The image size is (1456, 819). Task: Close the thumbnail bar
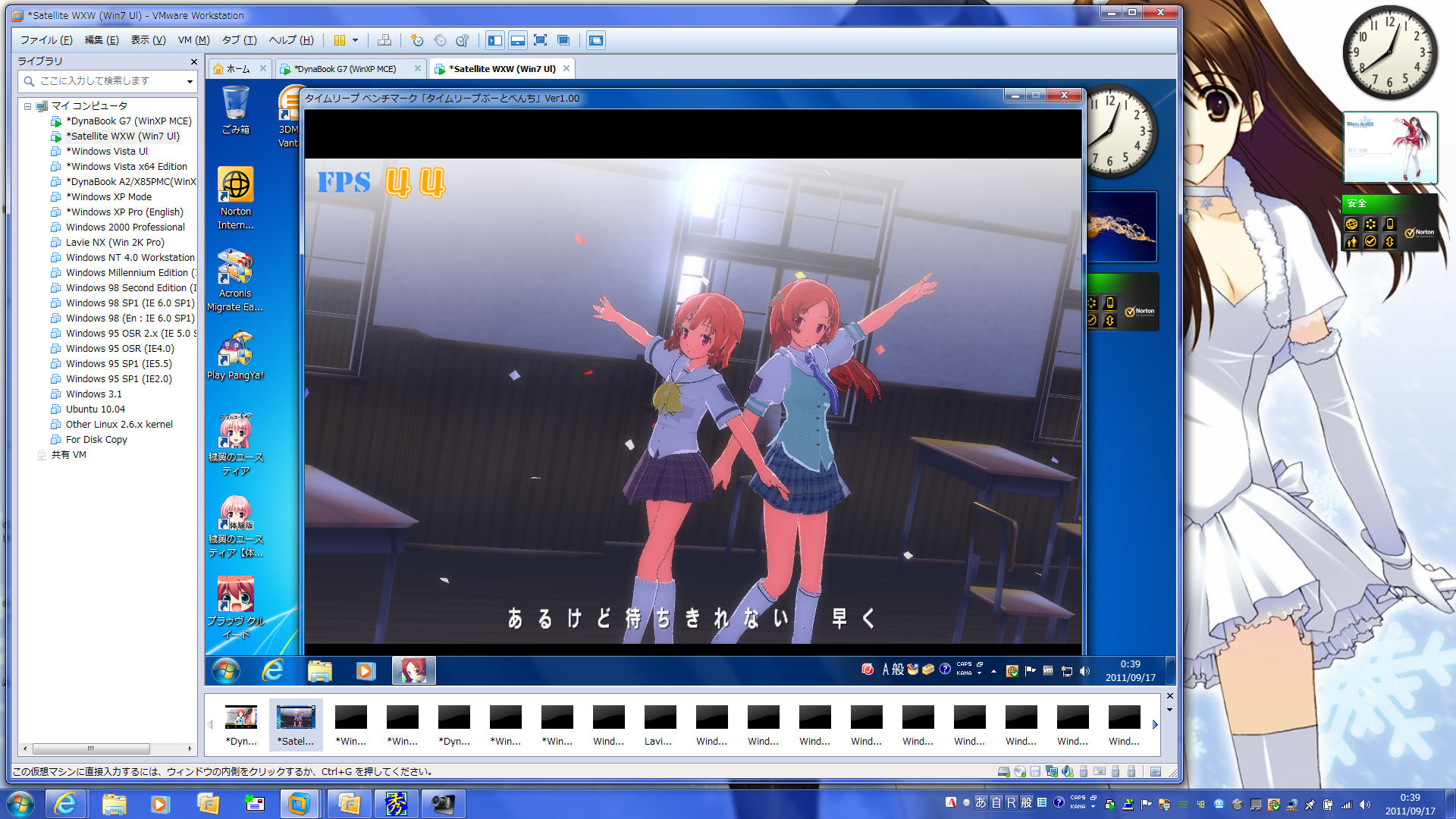(1169, 695)
